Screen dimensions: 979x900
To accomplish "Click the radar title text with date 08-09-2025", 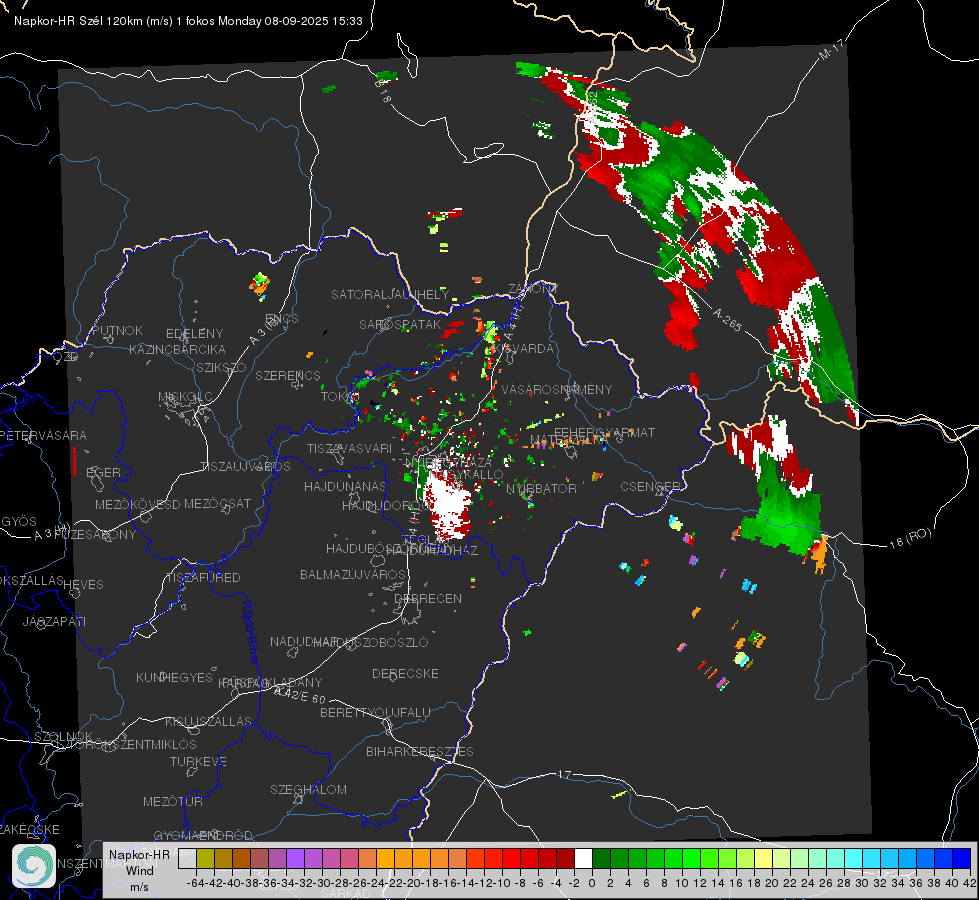I will 188,21.
